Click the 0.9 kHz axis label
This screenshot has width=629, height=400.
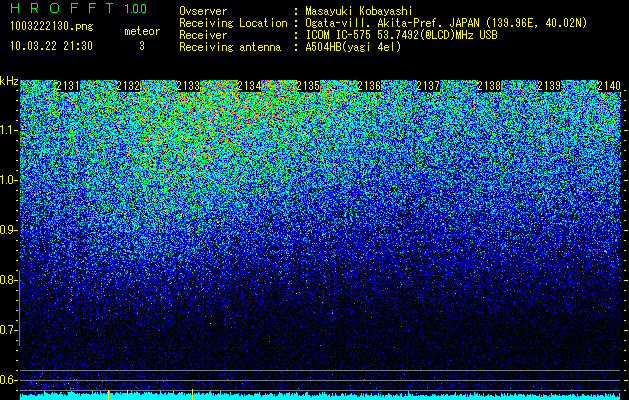click(9, 230)
